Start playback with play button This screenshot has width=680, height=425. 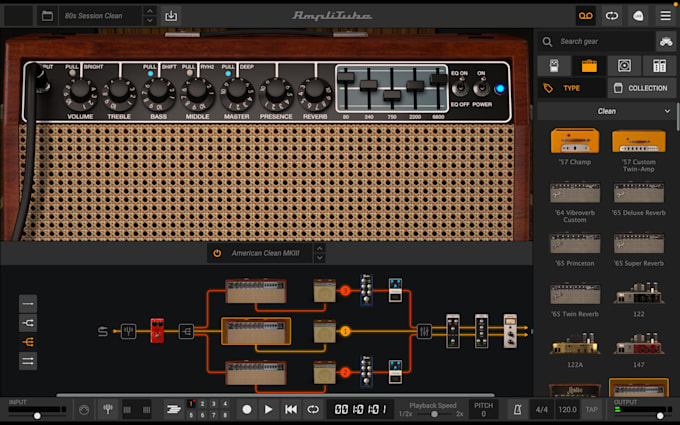[268, 409]
